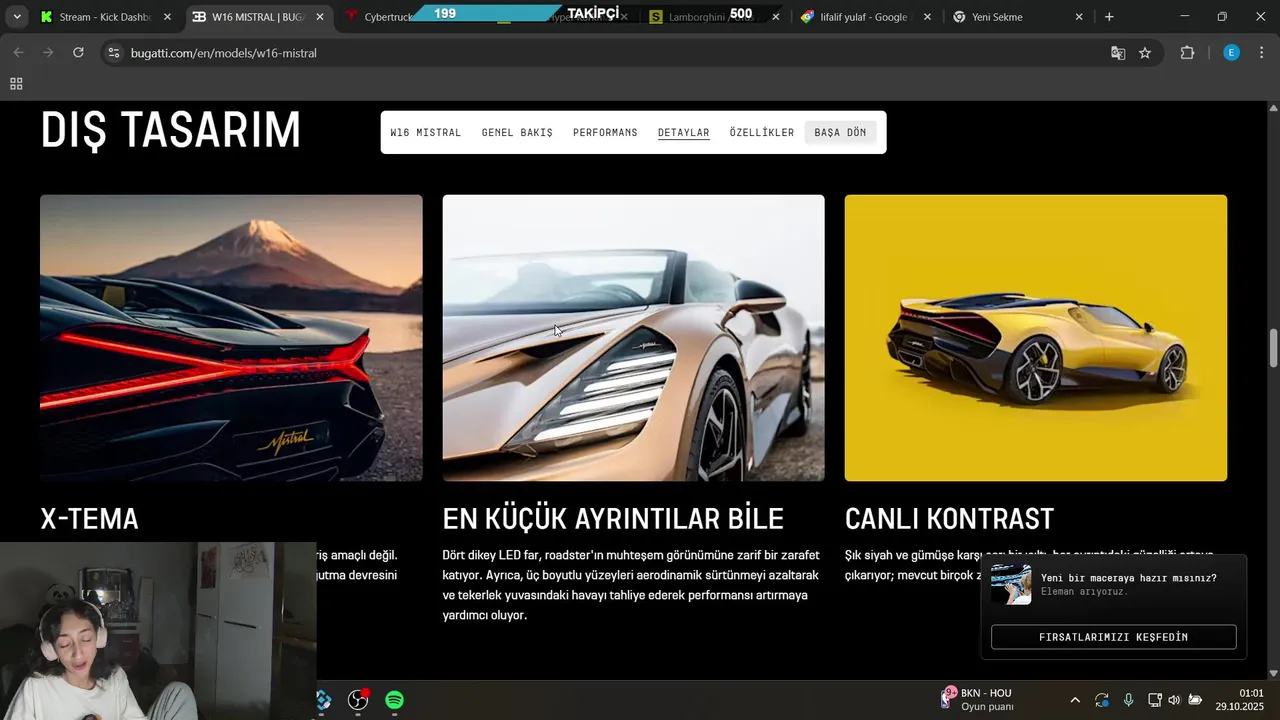Open the blue app icon left of OBS
This screenshot has height=720, width=1280.
point(324,700)
